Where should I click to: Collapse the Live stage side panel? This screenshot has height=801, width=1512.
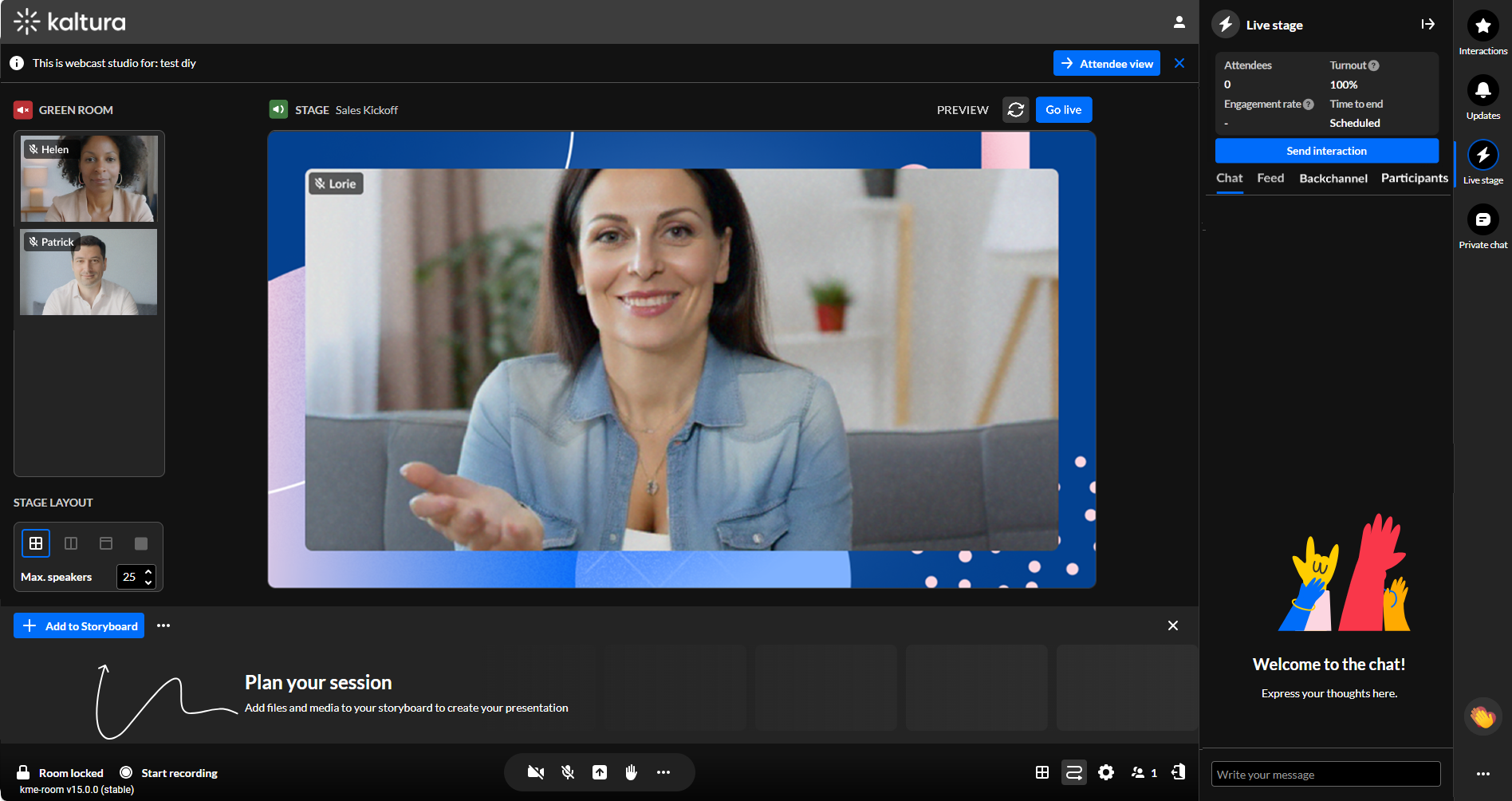click(1427, 25)
